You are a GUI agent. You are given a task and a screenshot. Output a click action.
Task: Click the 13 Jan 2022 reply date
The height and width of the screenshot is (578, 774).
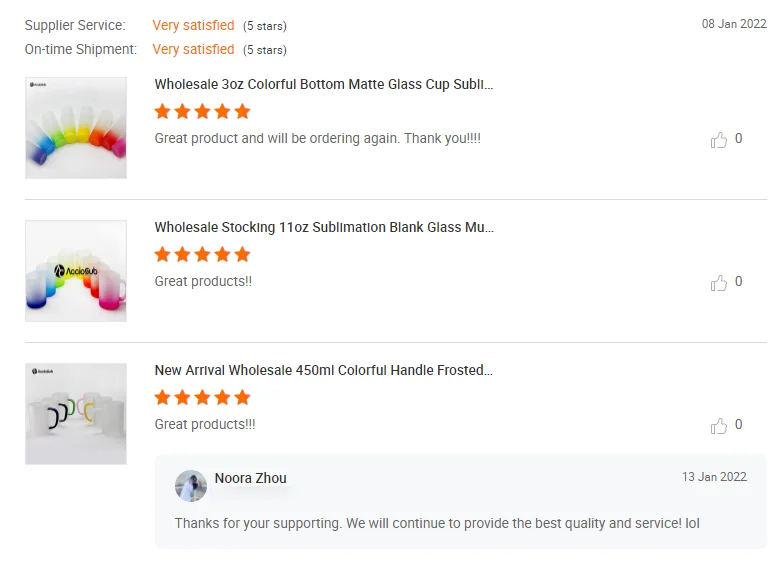(x=714, y=477)
